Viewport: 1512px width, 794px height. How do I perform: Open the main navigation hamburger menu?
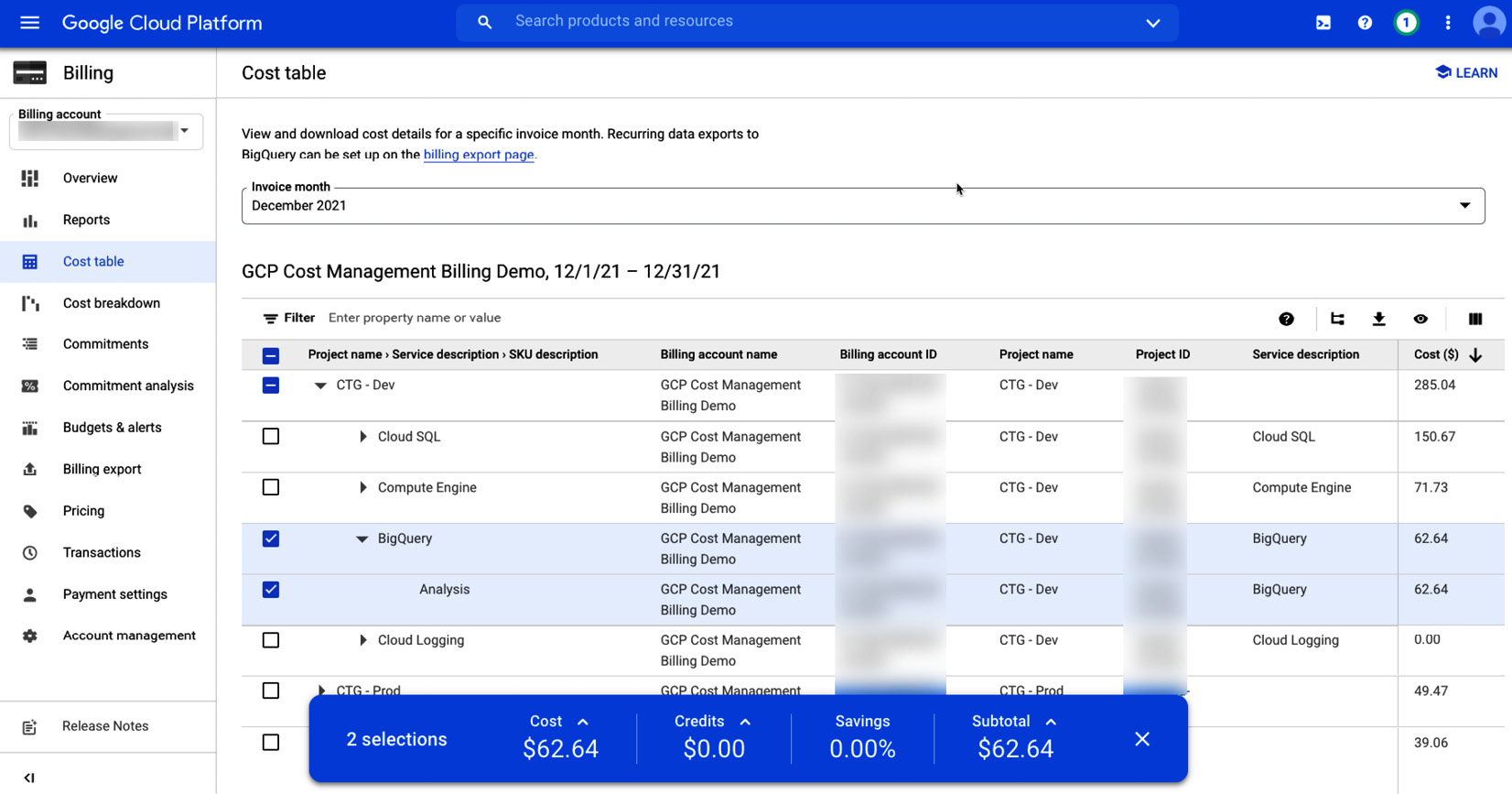[x=29, y=23]
